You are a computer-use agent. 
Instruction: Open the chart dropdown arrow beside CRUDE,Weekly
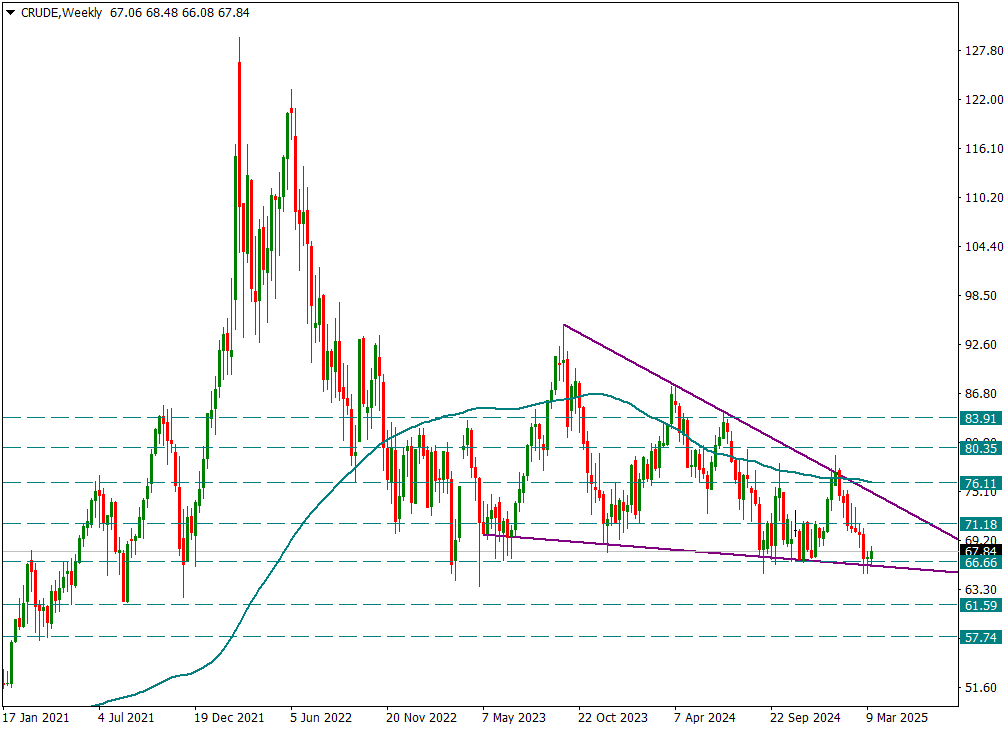tap(10, 12)
